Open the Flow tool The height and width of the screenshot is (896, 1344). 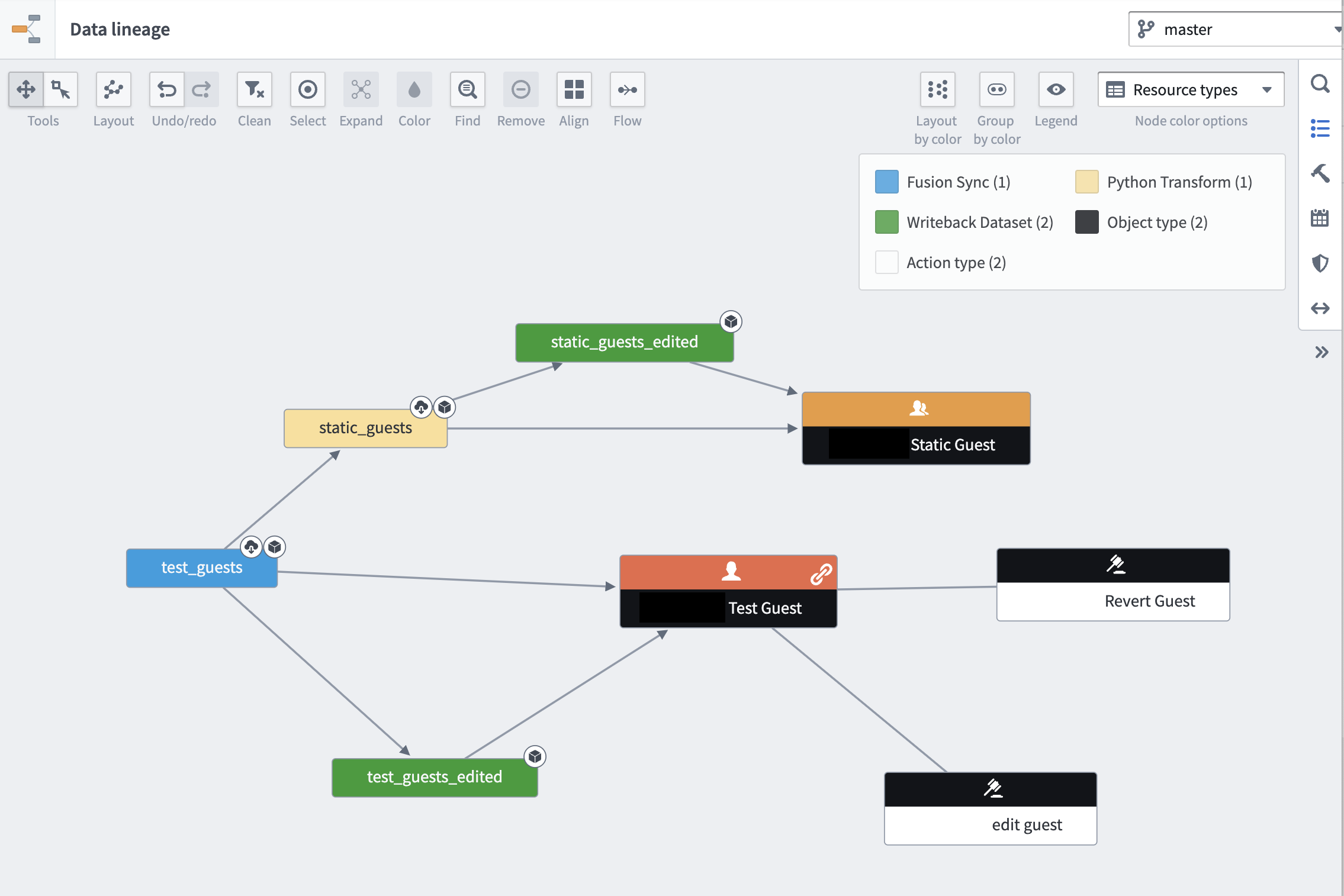tap(627, 90)
